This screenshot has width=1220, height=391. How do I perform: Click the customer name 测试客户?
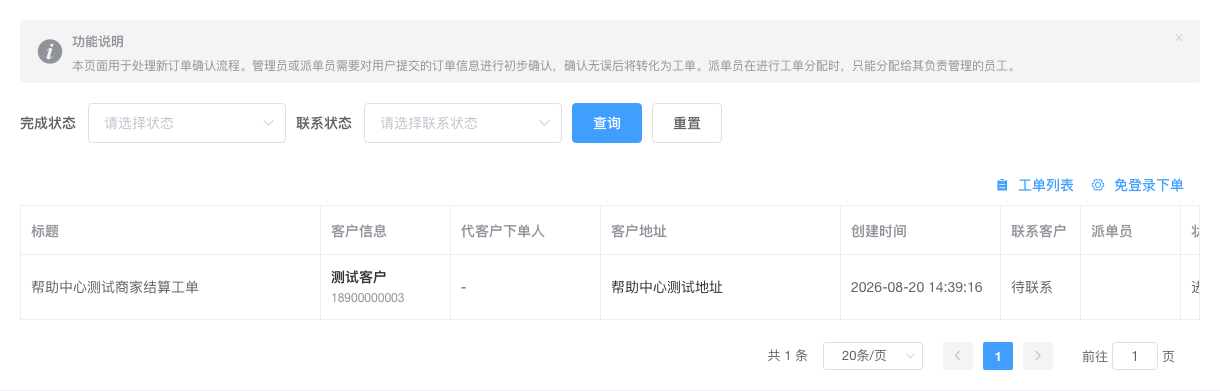pos(358,277)
